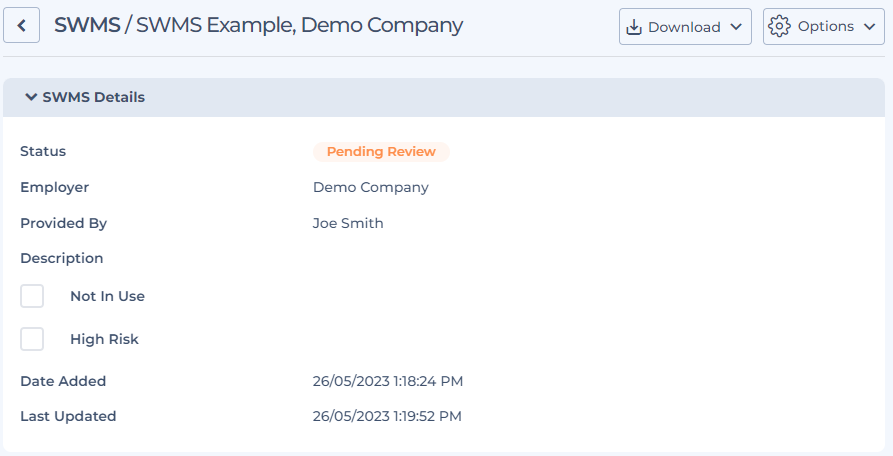Click the Download button label

click(684, 27)
